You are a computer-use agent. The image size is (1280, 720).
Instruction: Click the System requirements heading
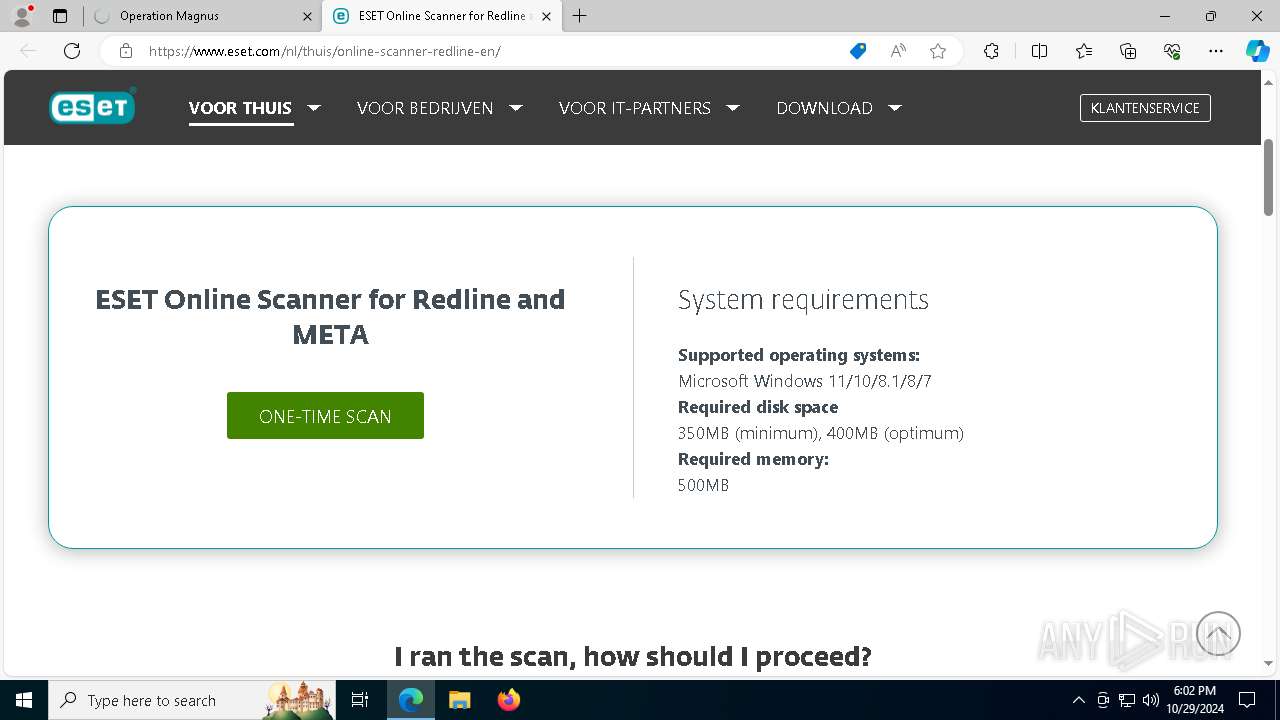click(x=803, y=299)
